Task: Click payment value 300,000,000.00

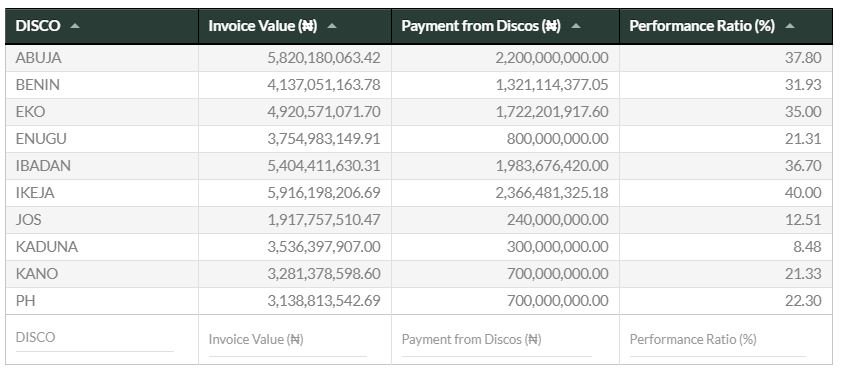Action: pyautogui.click(x=558, y=246)
